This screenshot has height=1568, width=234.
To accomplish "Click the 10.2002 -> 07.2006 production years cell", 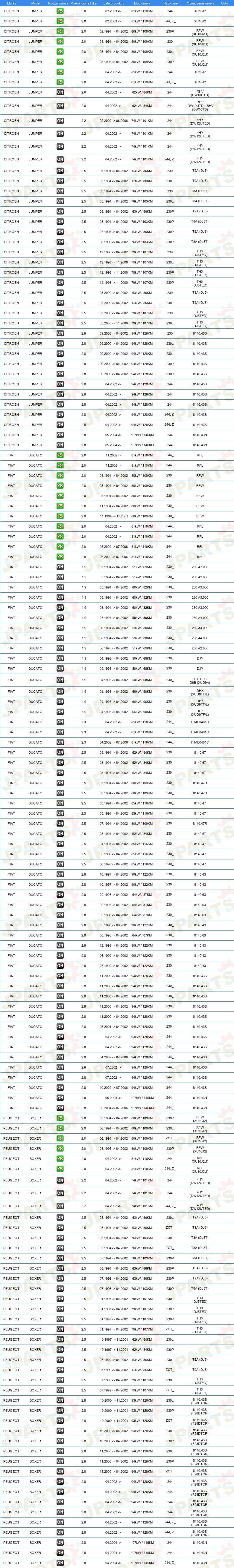I will pos(113,1088).
